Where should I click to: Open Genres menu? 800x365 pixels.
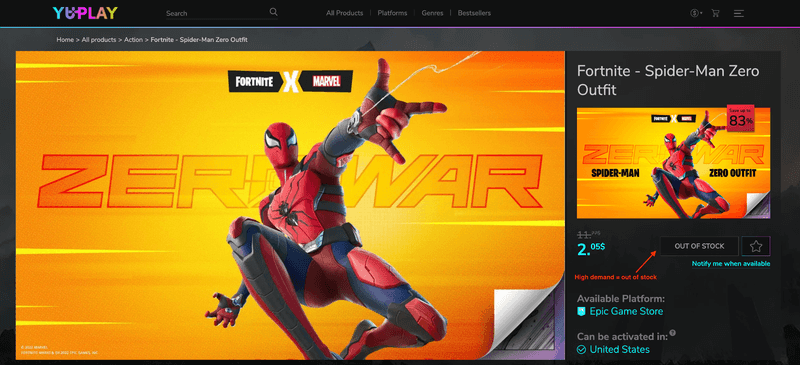tap(432, 13)
